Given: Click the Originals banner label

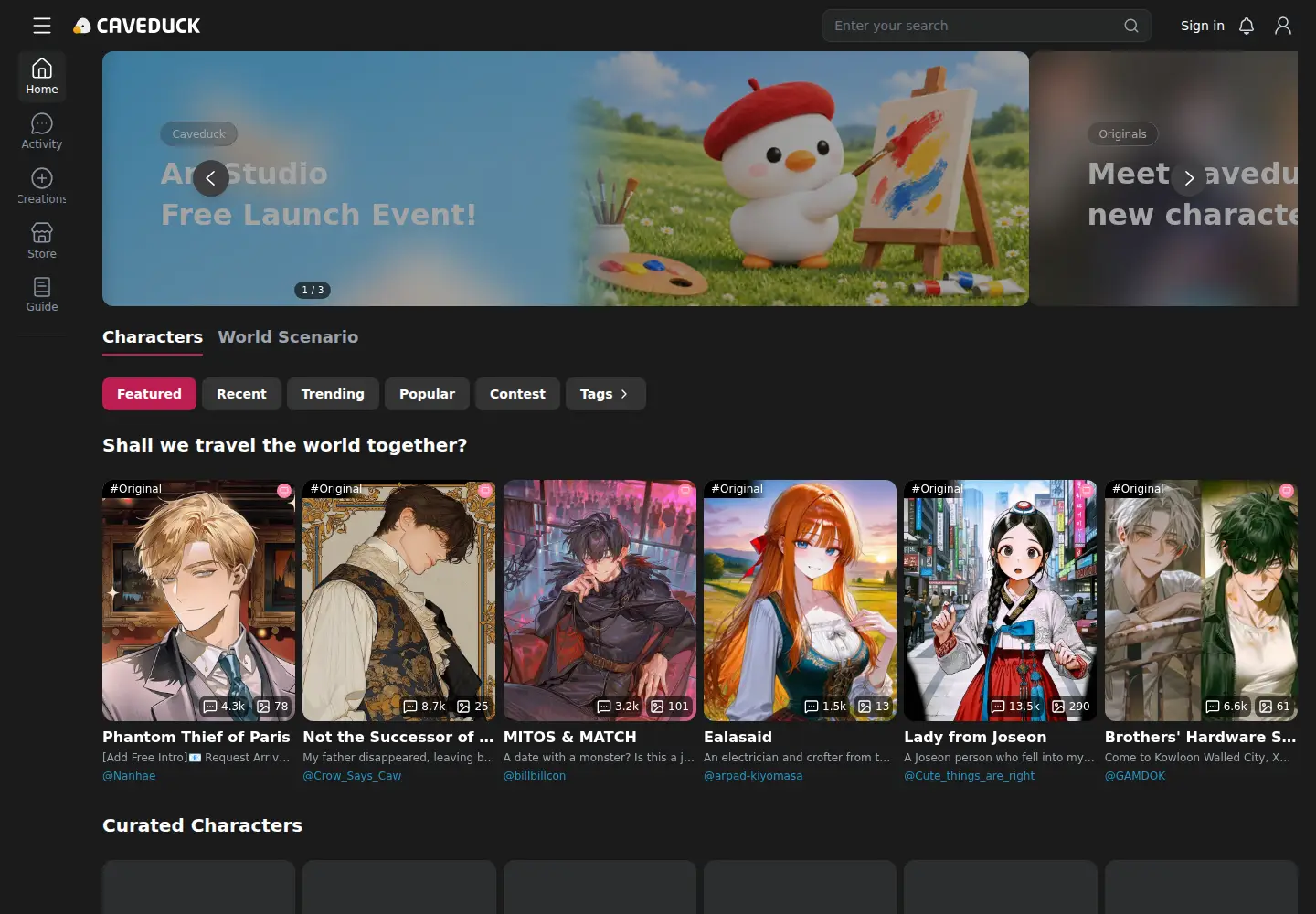Looking at the screenshot, I should coord(1122,134).
